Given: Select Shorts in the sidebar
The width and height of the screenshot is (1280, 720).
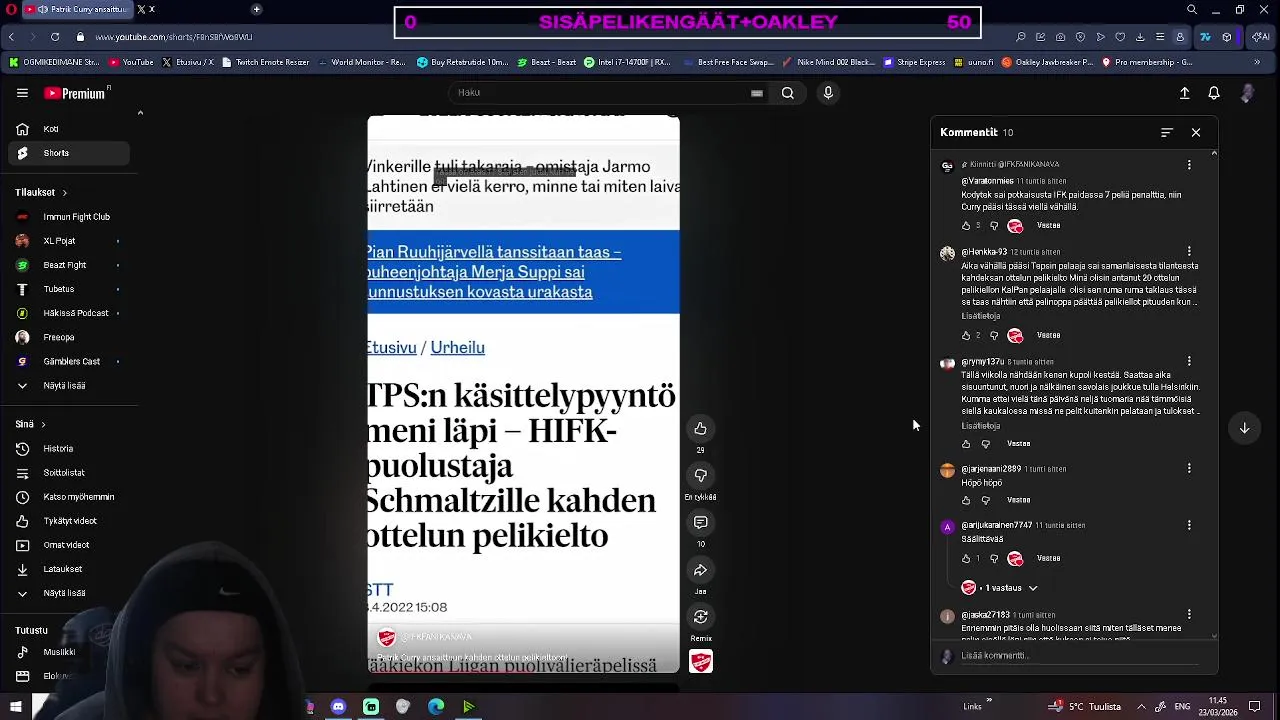Looking at the screenshot, I should (x=68, y=153).
